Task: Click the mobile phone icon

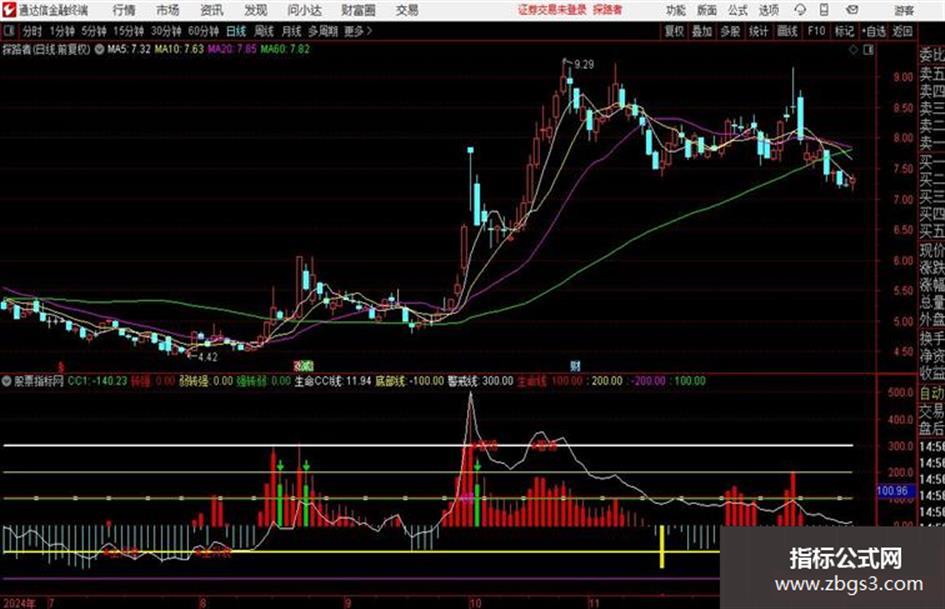Action: (824, 10)
